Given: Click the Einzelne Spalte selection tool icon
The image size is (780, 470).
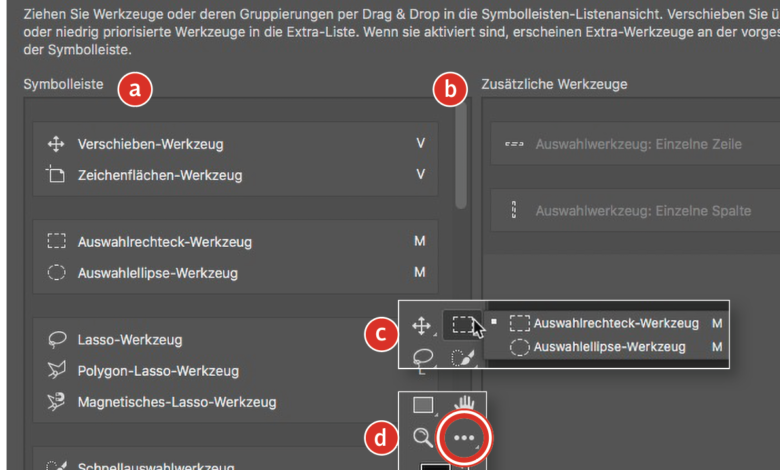Looking at the screenshot, I should (514, 210).
